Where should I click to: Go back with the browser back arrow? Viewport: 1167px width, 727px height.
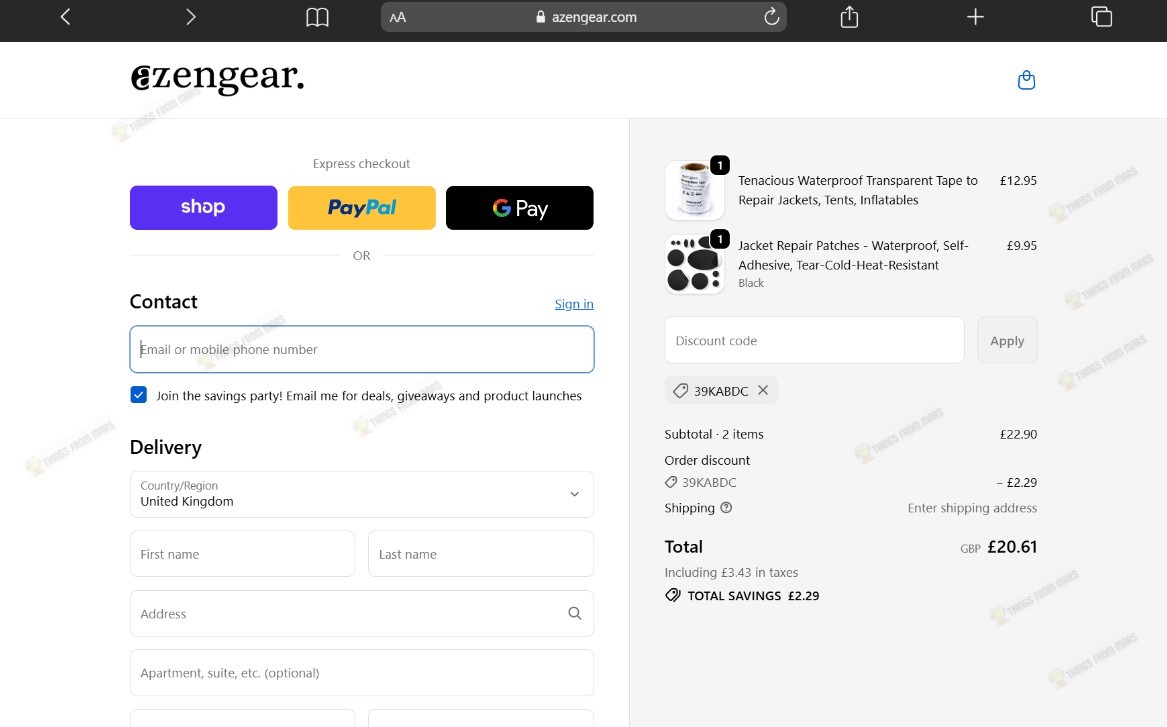point(65,16)
